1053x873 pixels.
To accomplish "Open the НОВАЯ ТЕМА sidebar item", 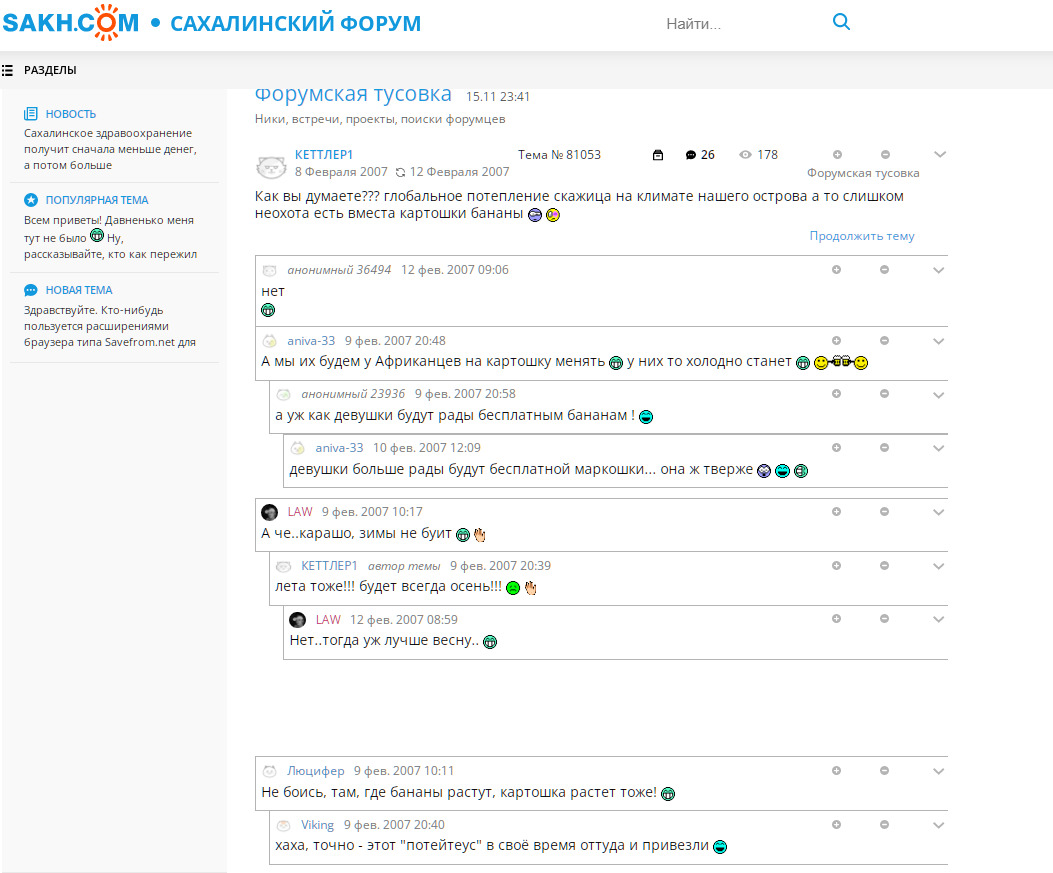I will (x=79, y=290).
